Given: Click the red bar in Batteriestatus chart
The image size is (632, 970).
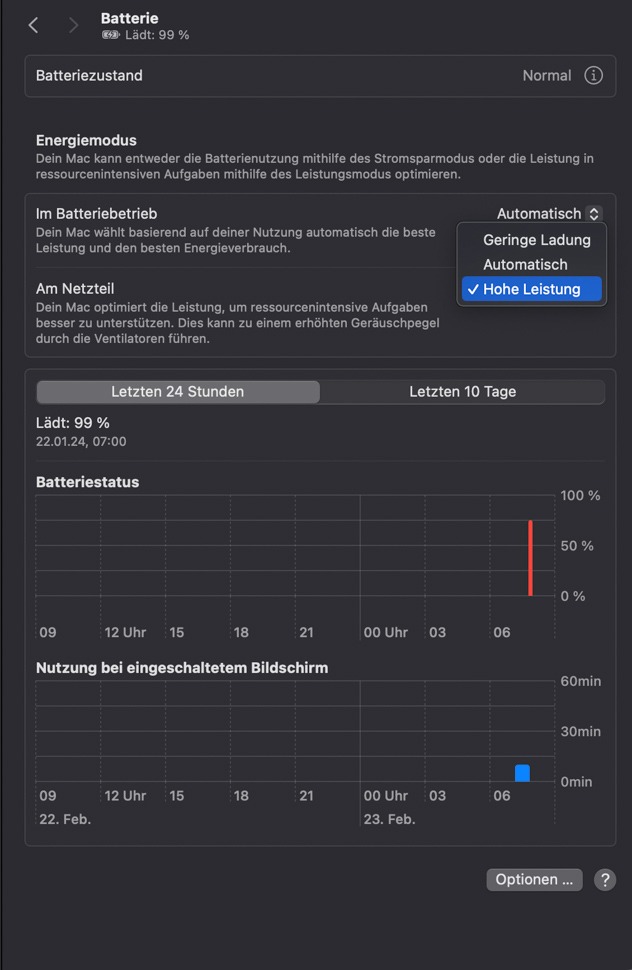Looking at the screenshot, I should [531, 558].
